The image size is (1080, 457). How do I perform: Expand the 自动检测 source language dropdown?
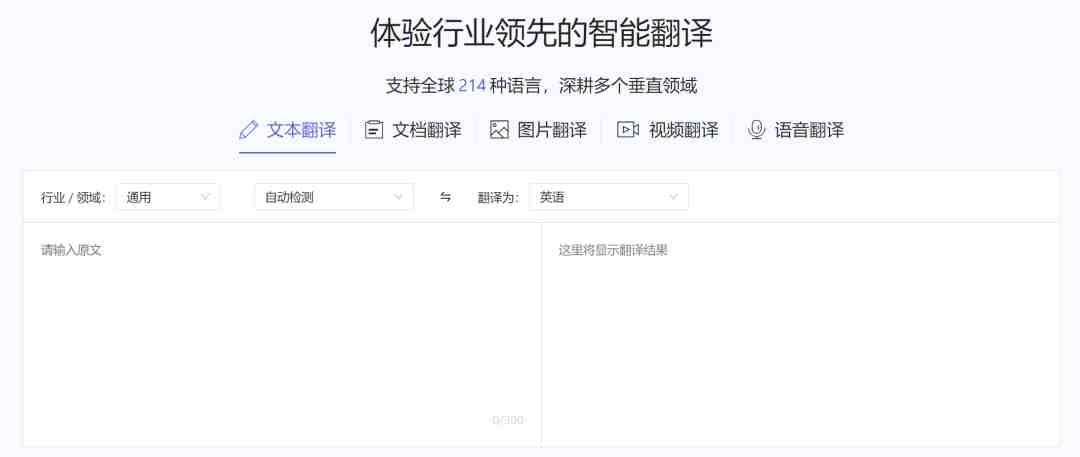[334, 197]
